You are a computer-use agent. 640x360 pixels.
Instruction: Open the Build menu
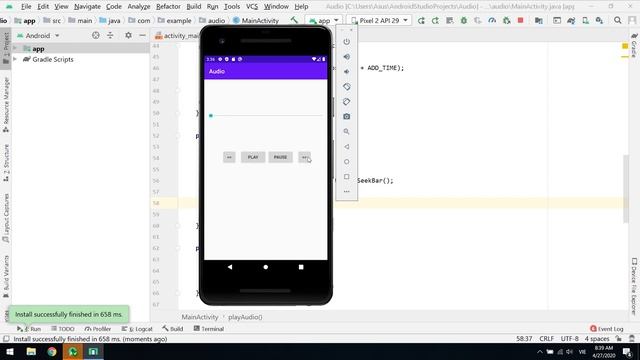[x=193, y=7]
